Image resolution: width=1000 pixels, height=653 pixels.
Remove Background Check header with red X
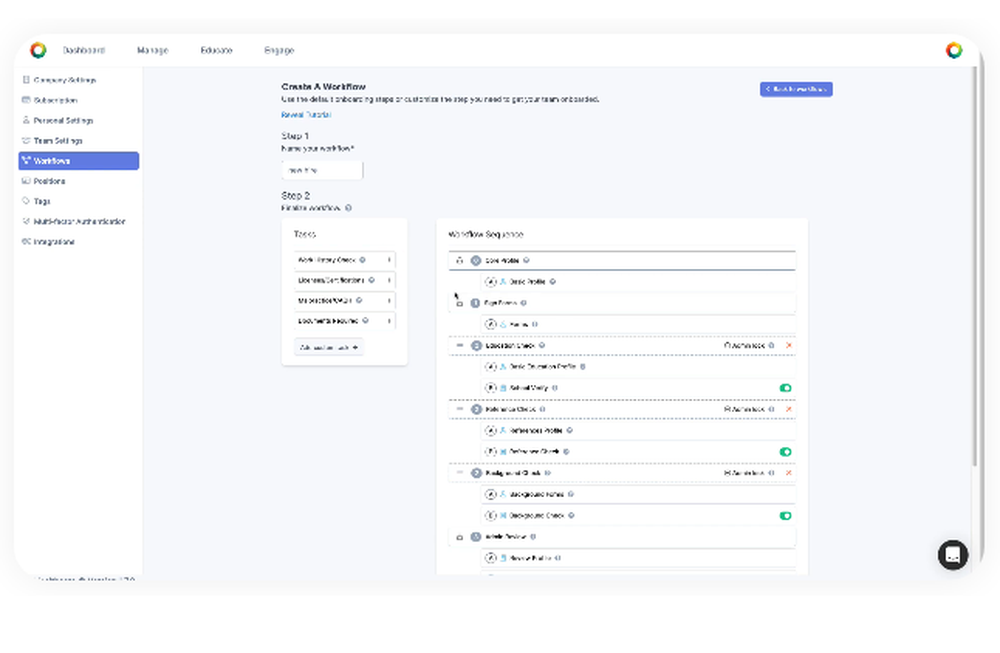tap(789, 473)
